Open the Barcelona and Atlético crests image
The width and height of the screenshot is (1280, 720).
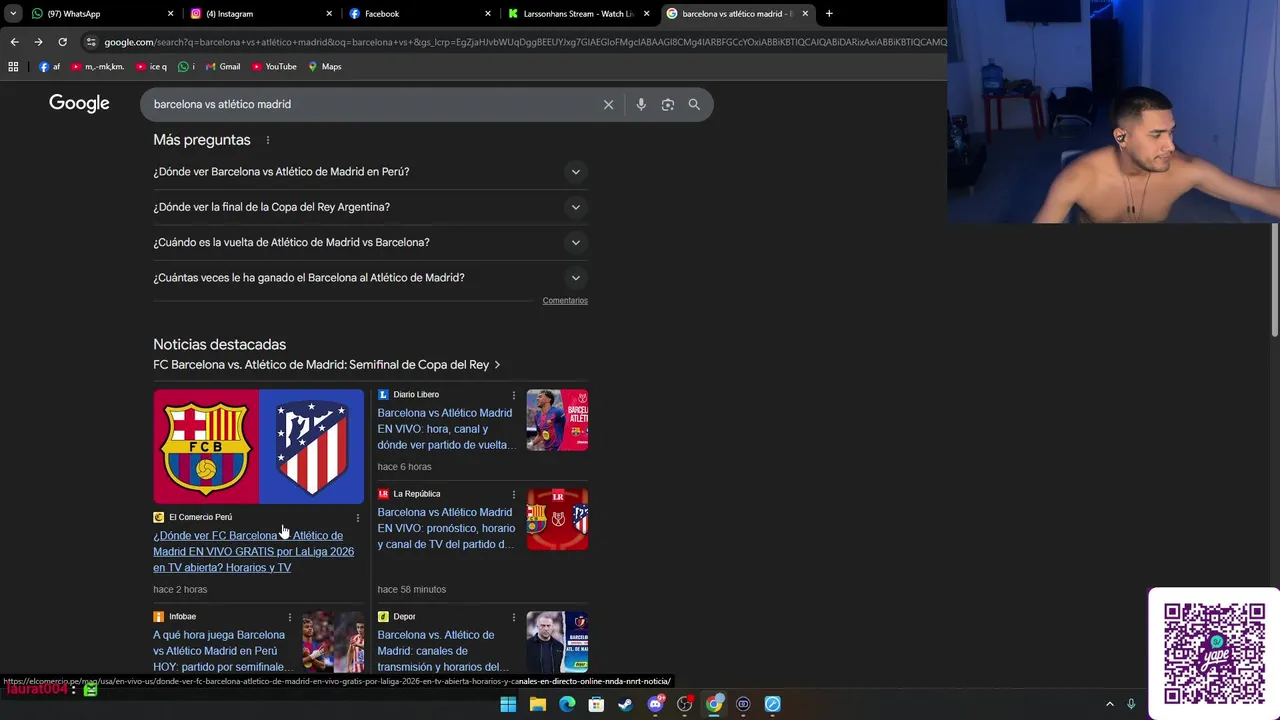coord(258,447)
